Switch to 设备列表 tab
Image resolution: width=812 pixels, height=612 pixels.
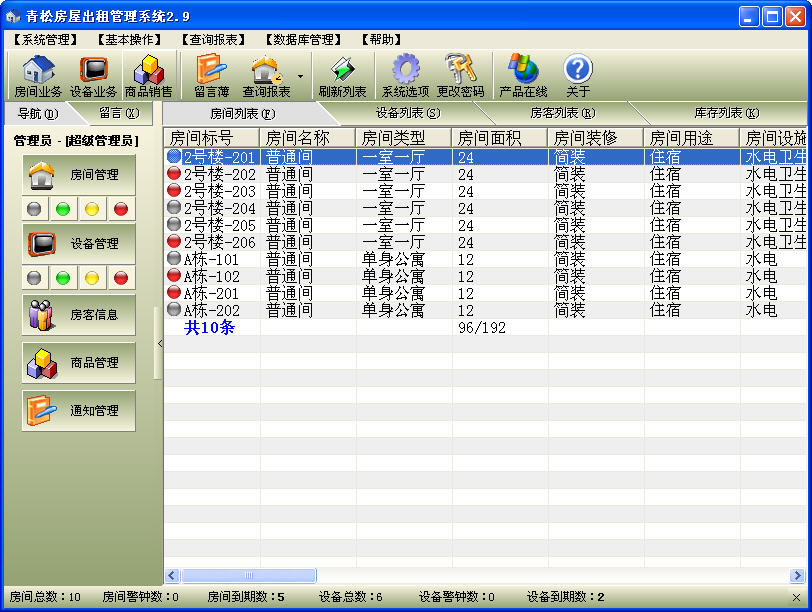pos(408,113)
